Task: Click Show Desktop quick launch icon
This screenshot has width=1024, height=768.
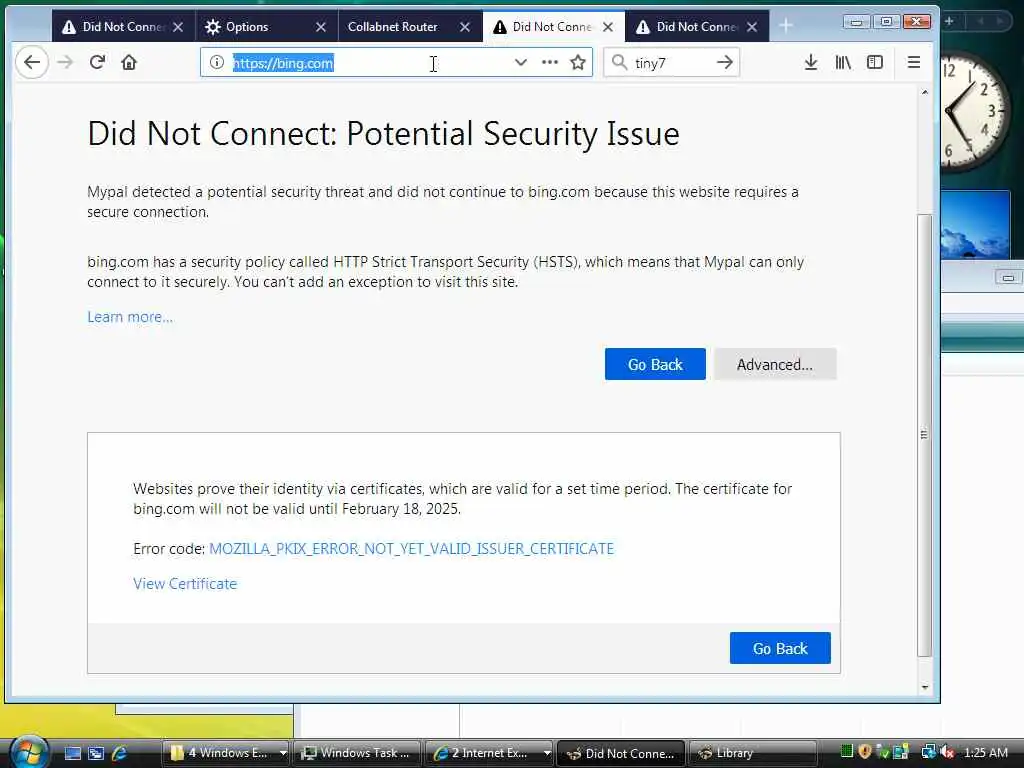Action: tap(72, 753)
